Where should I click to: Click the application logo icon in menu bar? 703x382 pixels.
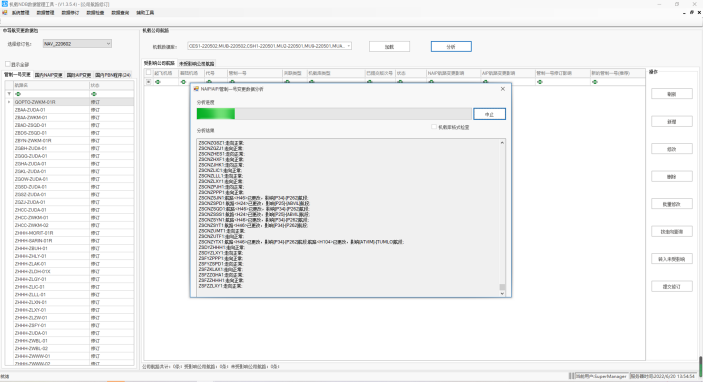click(x=5, y=13)
